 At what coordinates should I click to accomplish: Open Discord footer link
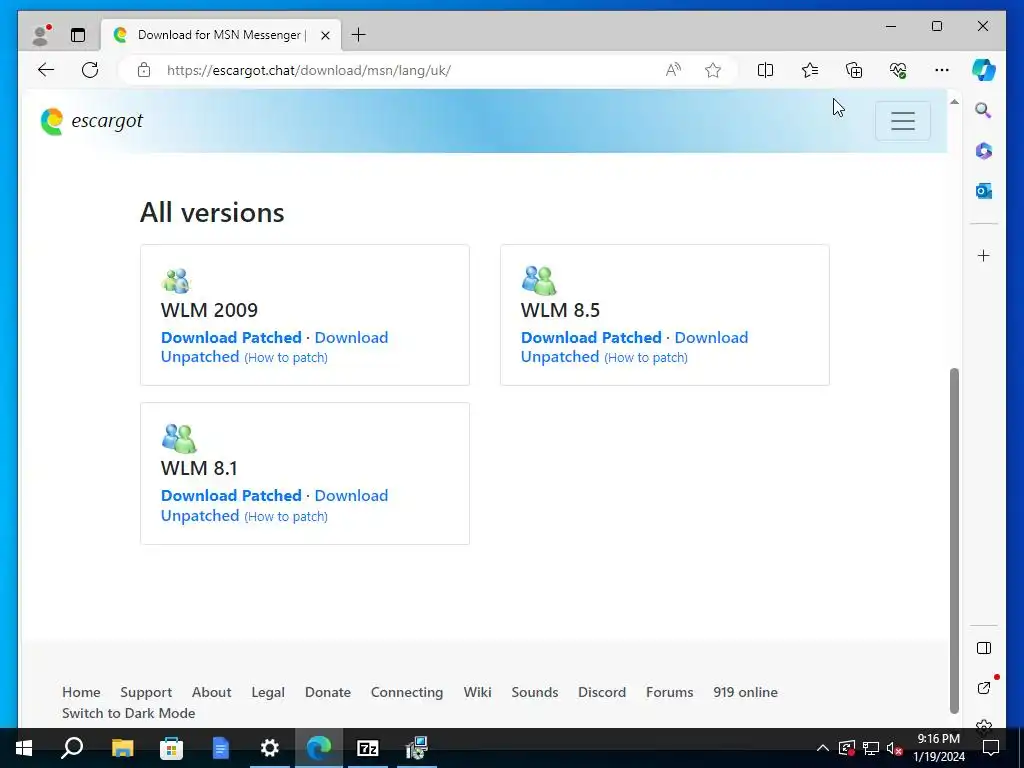coord(602,692)
